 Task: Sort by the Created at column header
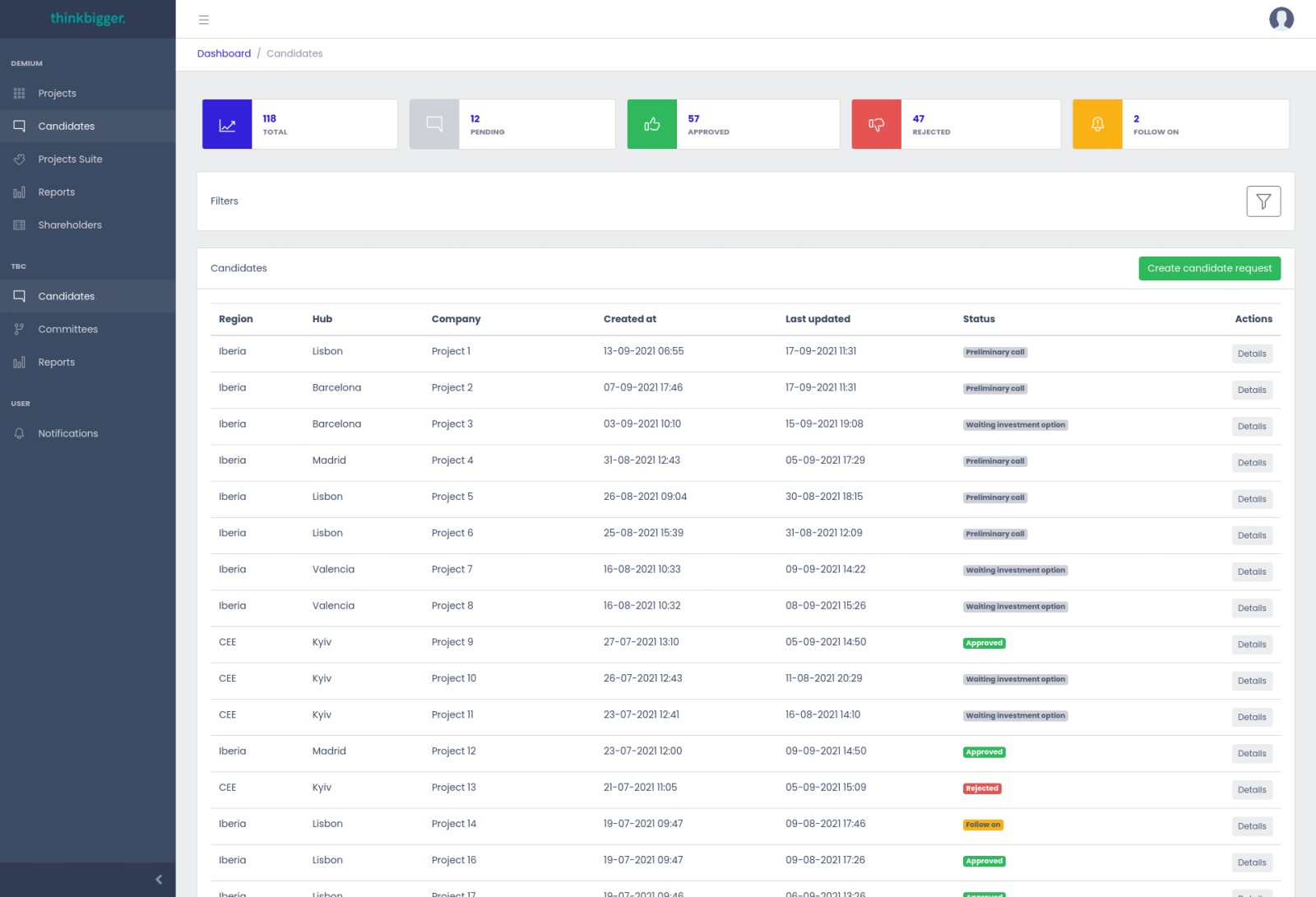[x=629, y=320]
